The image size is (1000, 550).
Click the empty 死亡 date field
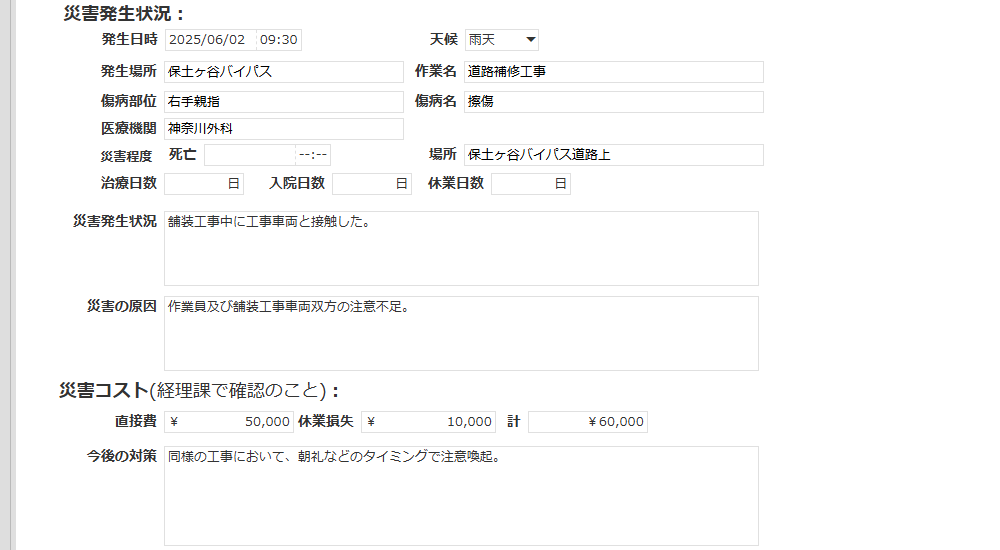click(x=249, y=155)
